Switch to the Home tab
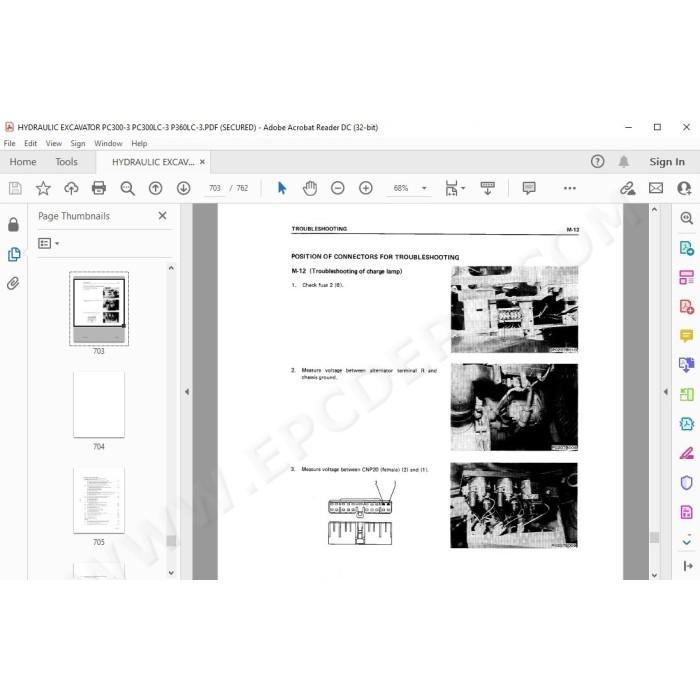This screenshot has width=700, height=700. pos(23,162)
